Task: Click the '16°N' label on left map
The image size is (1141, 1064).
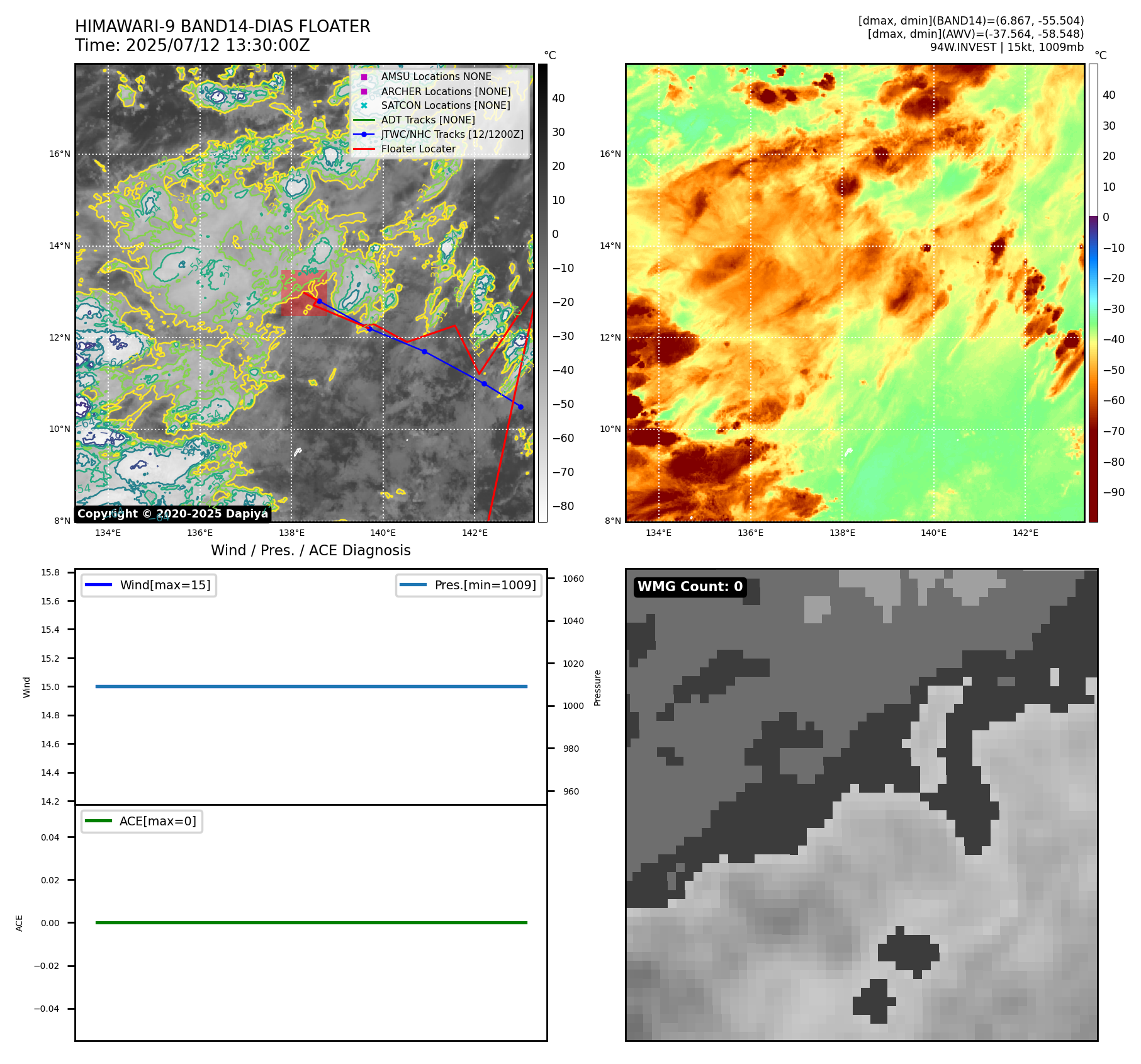Action: click(x=60, y=154)
